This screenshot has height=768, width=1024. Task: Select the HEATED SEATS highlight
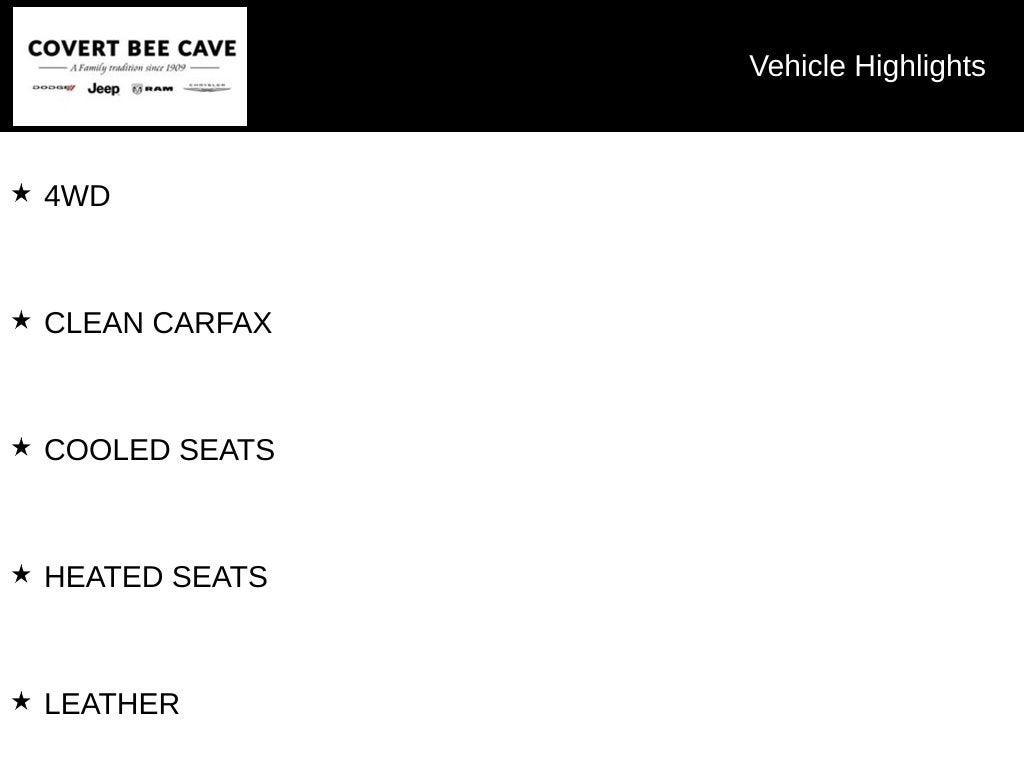[156, 577]
